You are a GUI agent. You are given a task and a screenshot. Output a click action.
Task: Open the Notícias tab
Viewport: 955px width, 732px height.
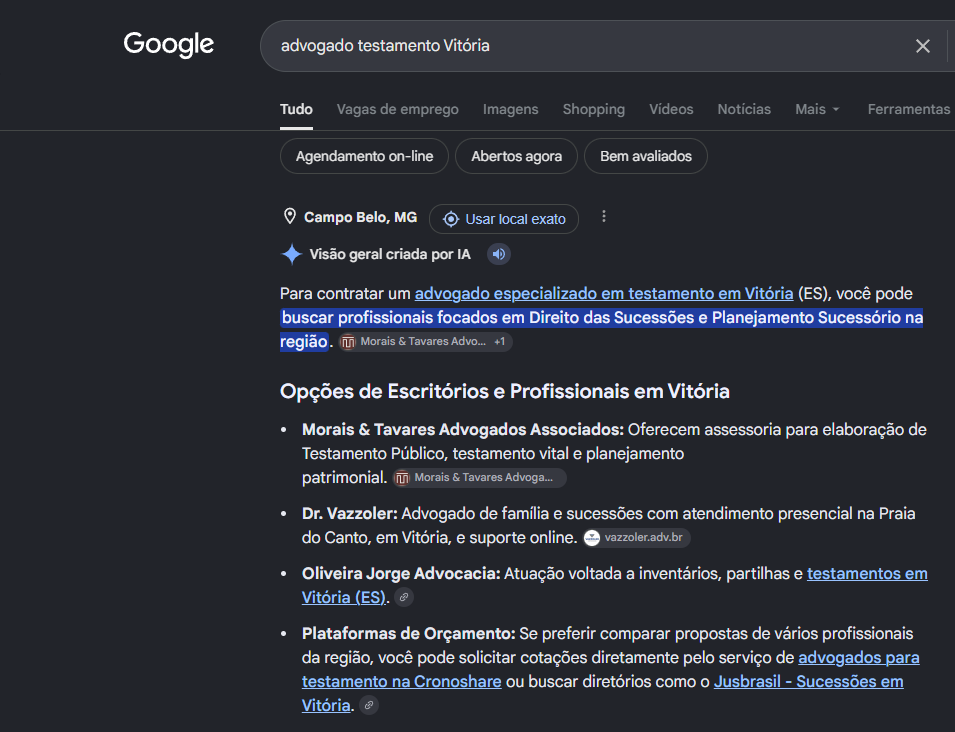pyautogui.click(x=744, y=109)
